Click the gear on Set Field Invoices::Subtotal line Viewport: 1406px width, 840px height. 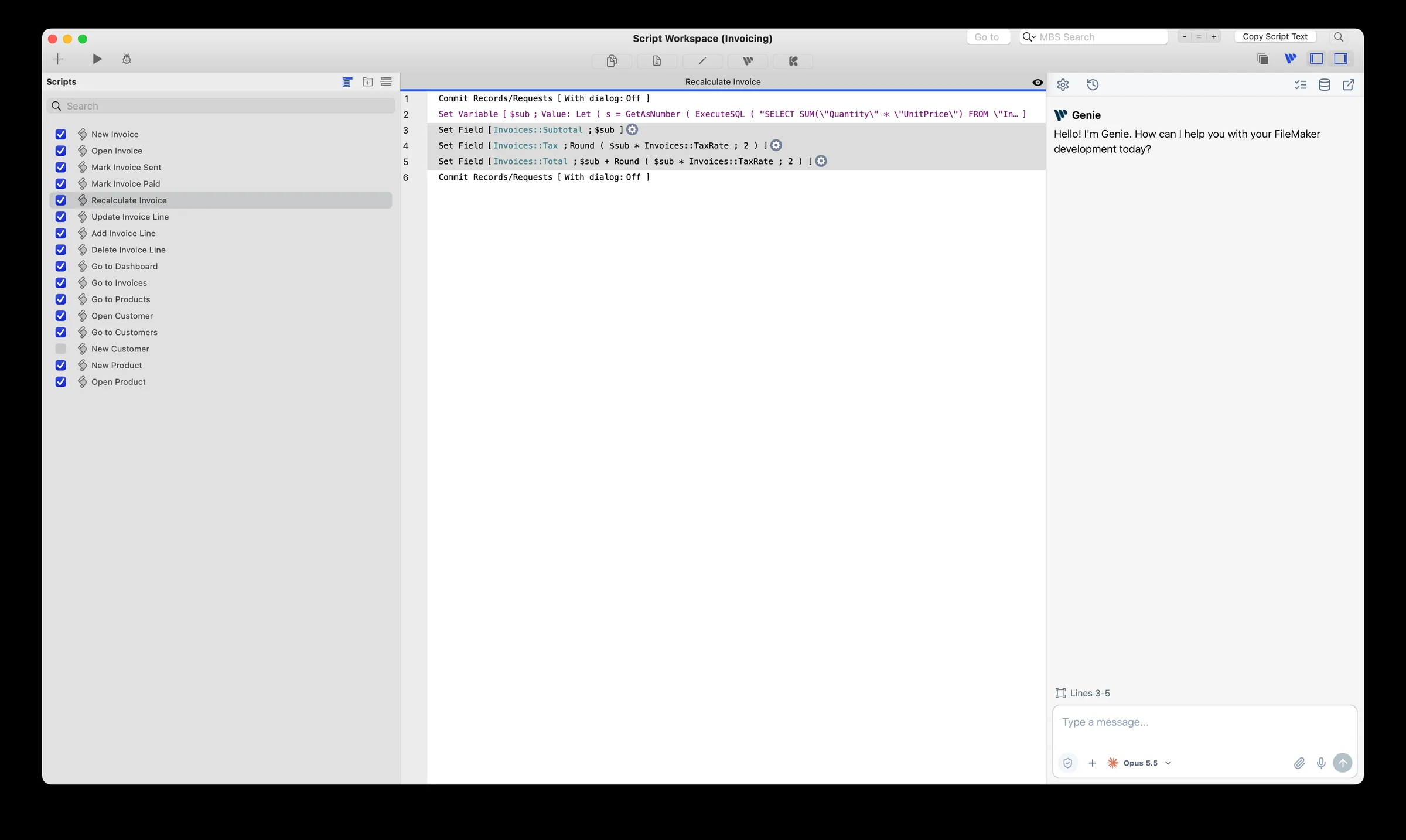coord(632,129)
